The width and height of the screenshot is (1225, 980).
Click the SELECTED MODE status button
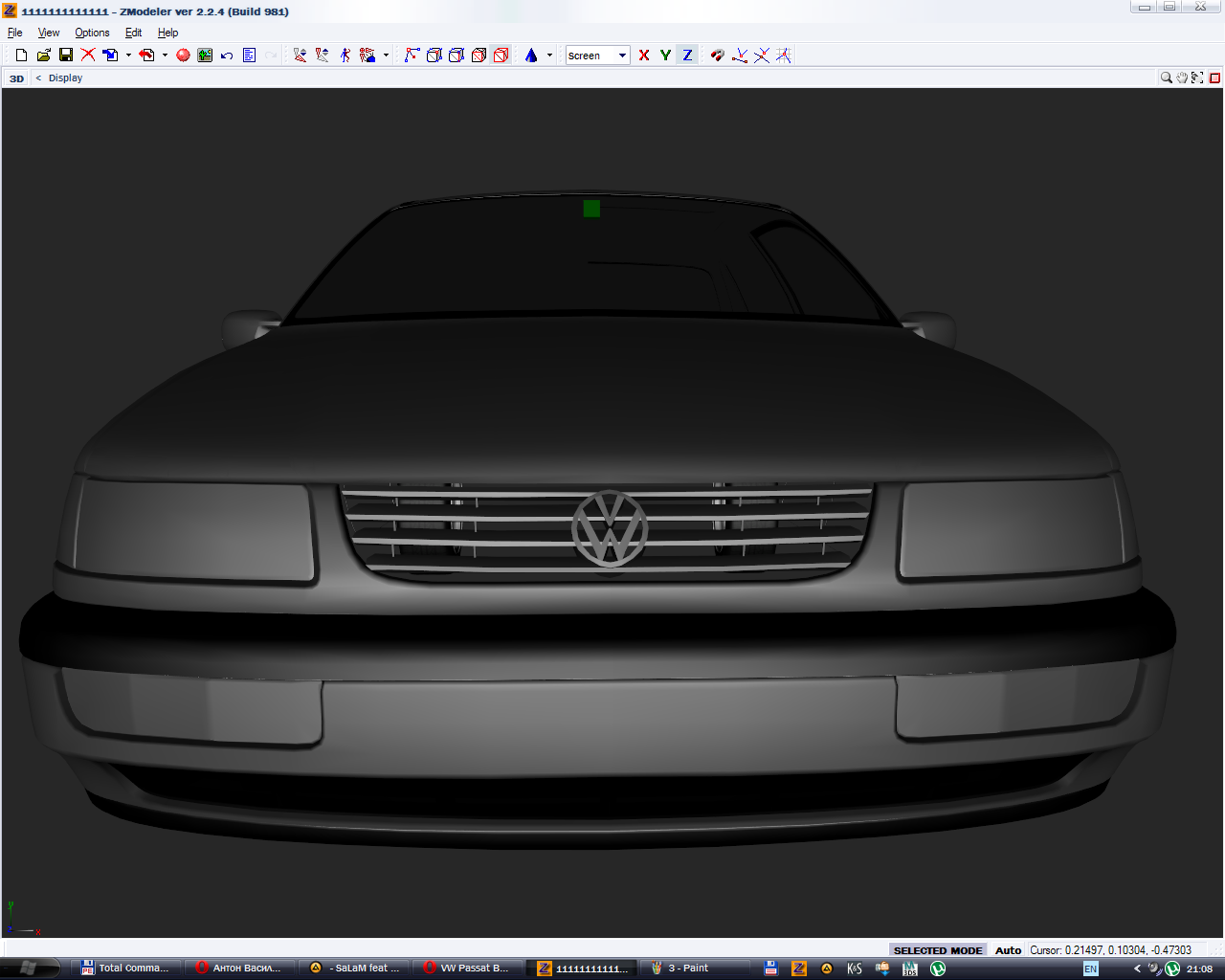click(x=937, y=950)
